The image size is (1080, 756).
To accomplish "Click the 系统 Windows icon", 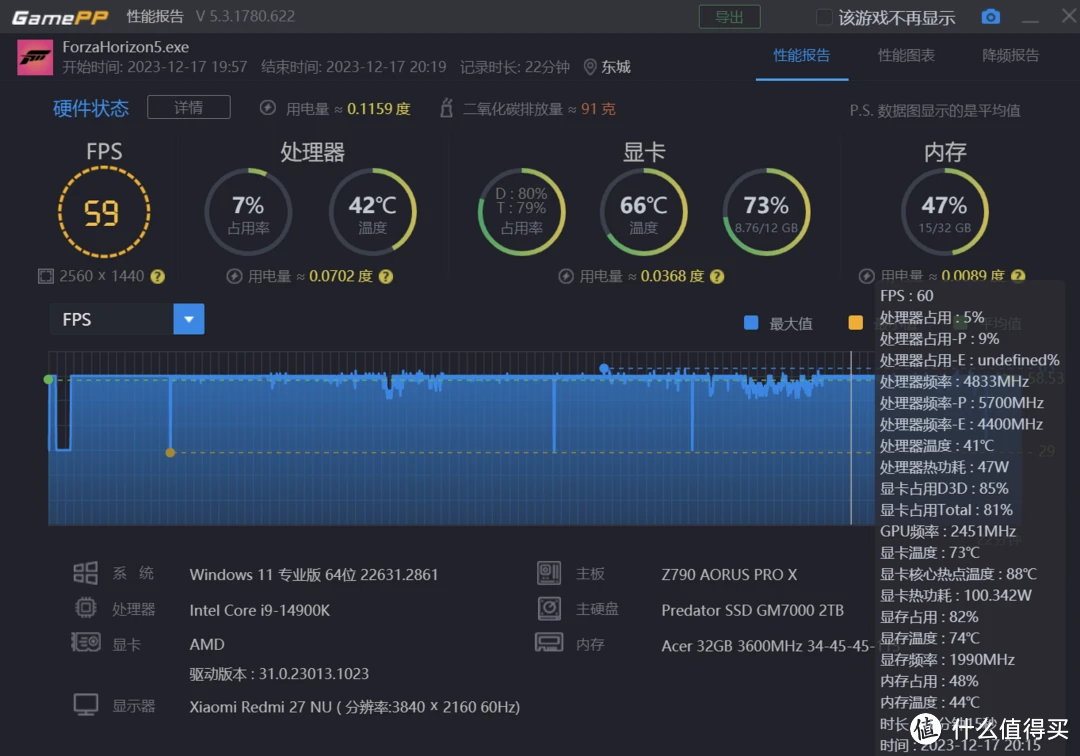I will pyautogui.click(x=85, y=573).
